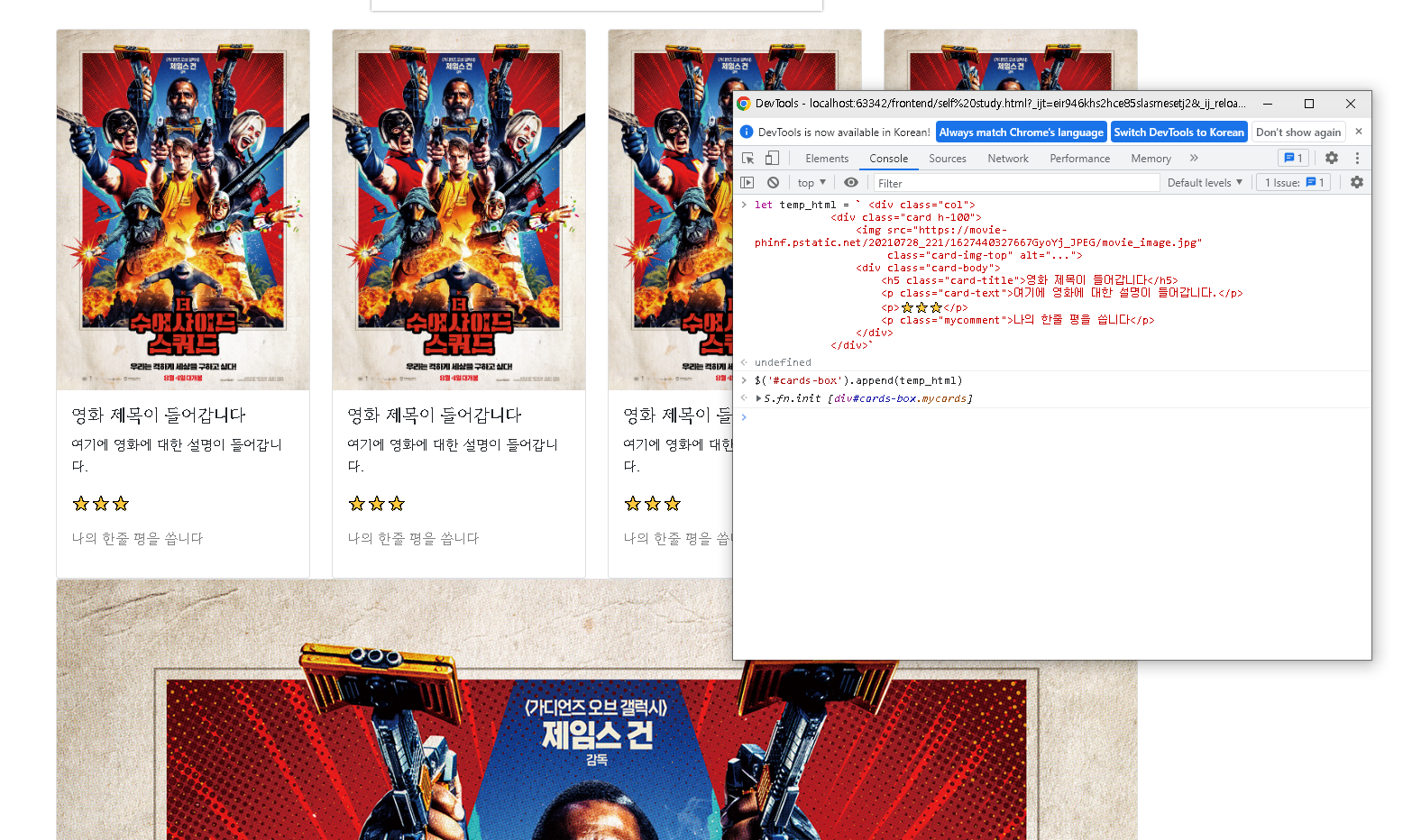
Task: Click the second card's description text
Action: coord(453,455)
